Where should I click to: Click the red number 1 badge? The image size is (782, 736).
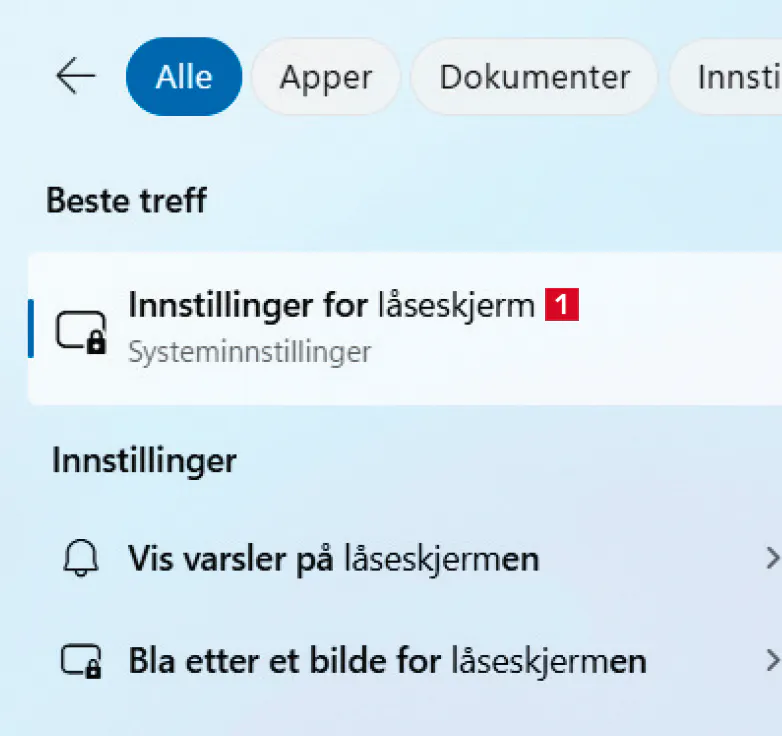pyautogui.click(x=562, y=305)
